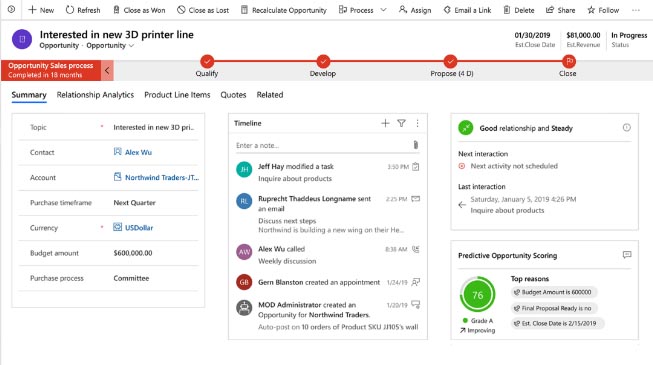Click the Topic field value
The image size is (653, 365).
(154, 127)
